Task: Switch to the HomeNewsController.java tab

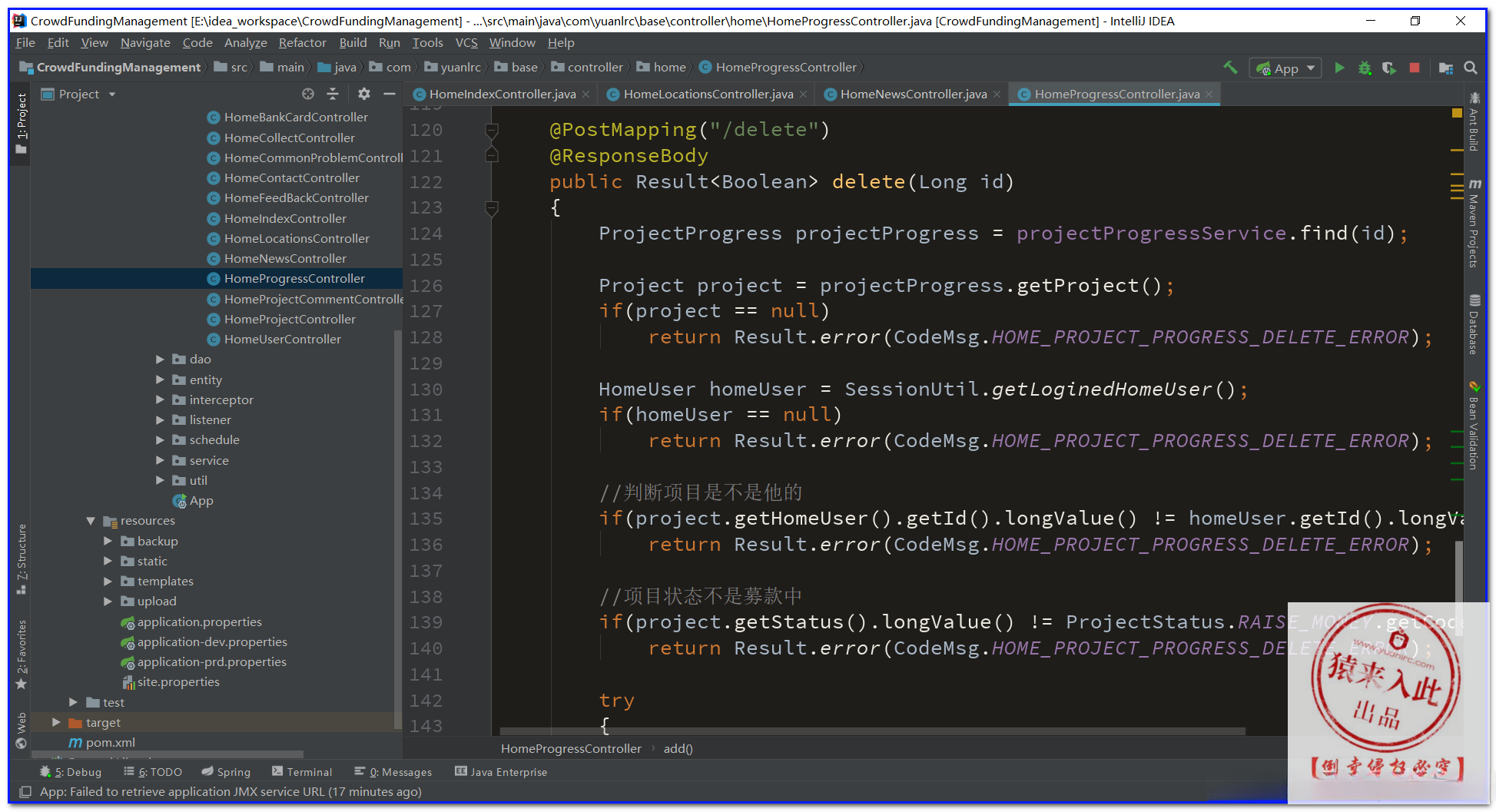Action: 913,94
